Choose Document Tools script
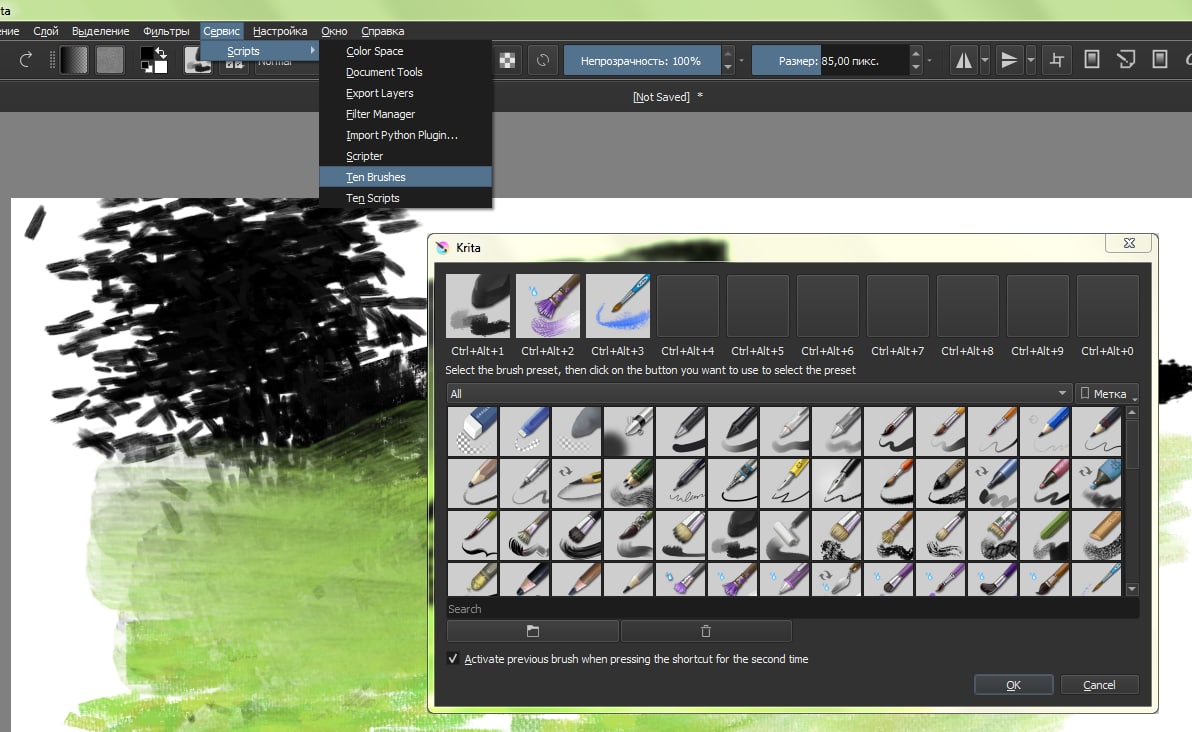 [x=405, y=72]
